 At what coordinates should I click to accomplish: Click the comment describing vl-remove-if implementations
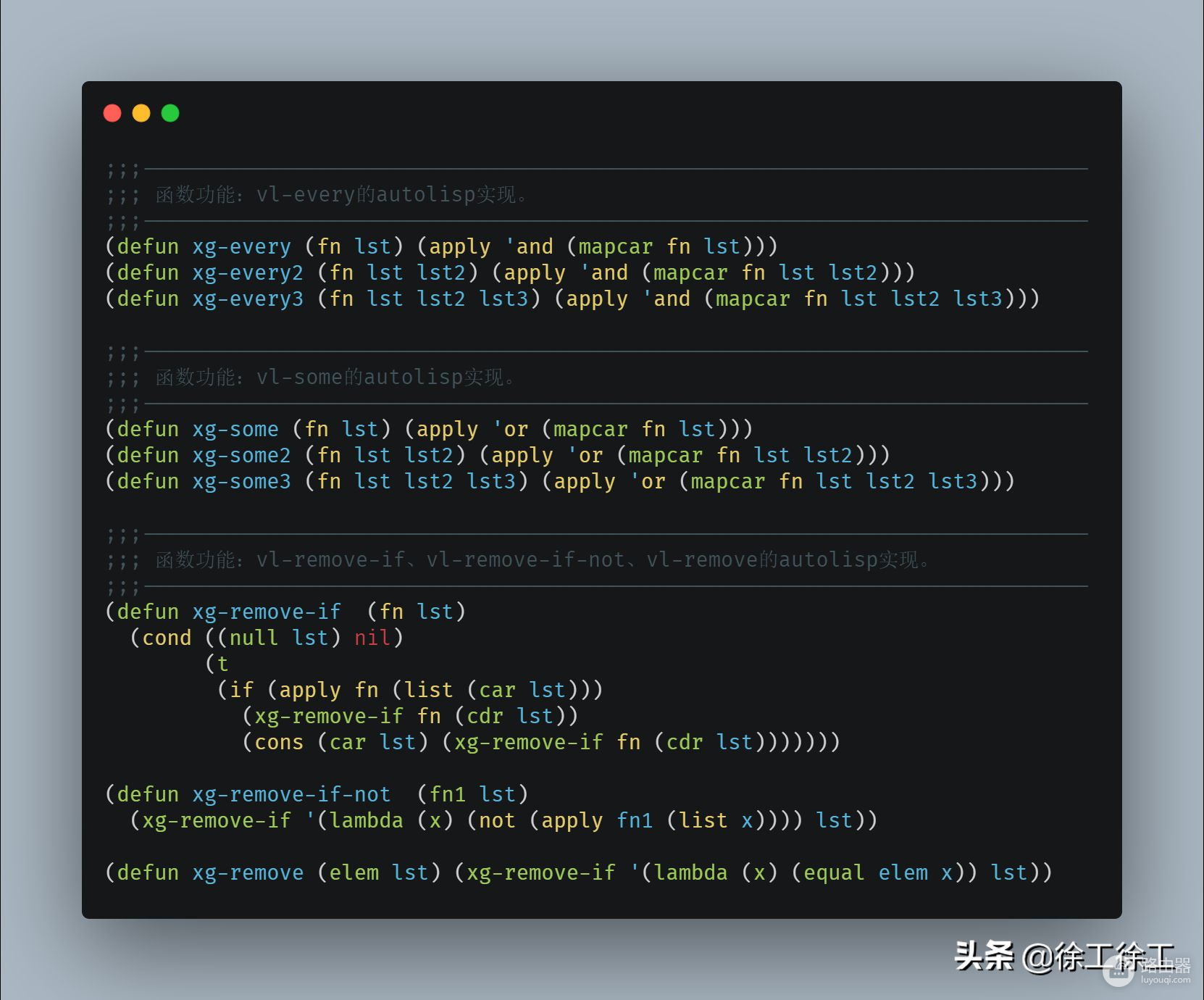[x=518, y=559]
